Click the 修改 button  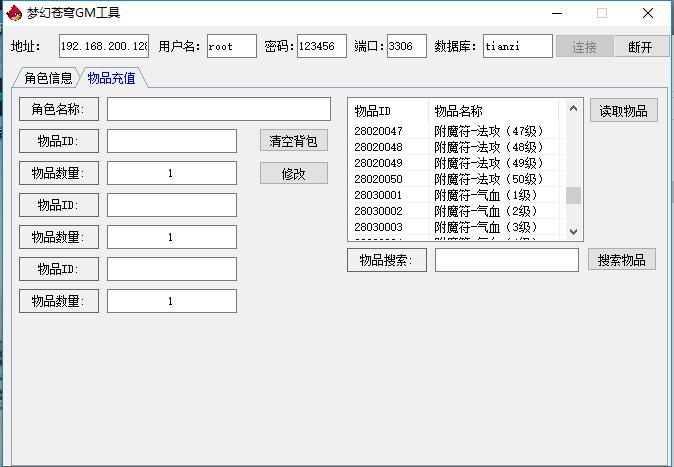[x=293, y=173]
